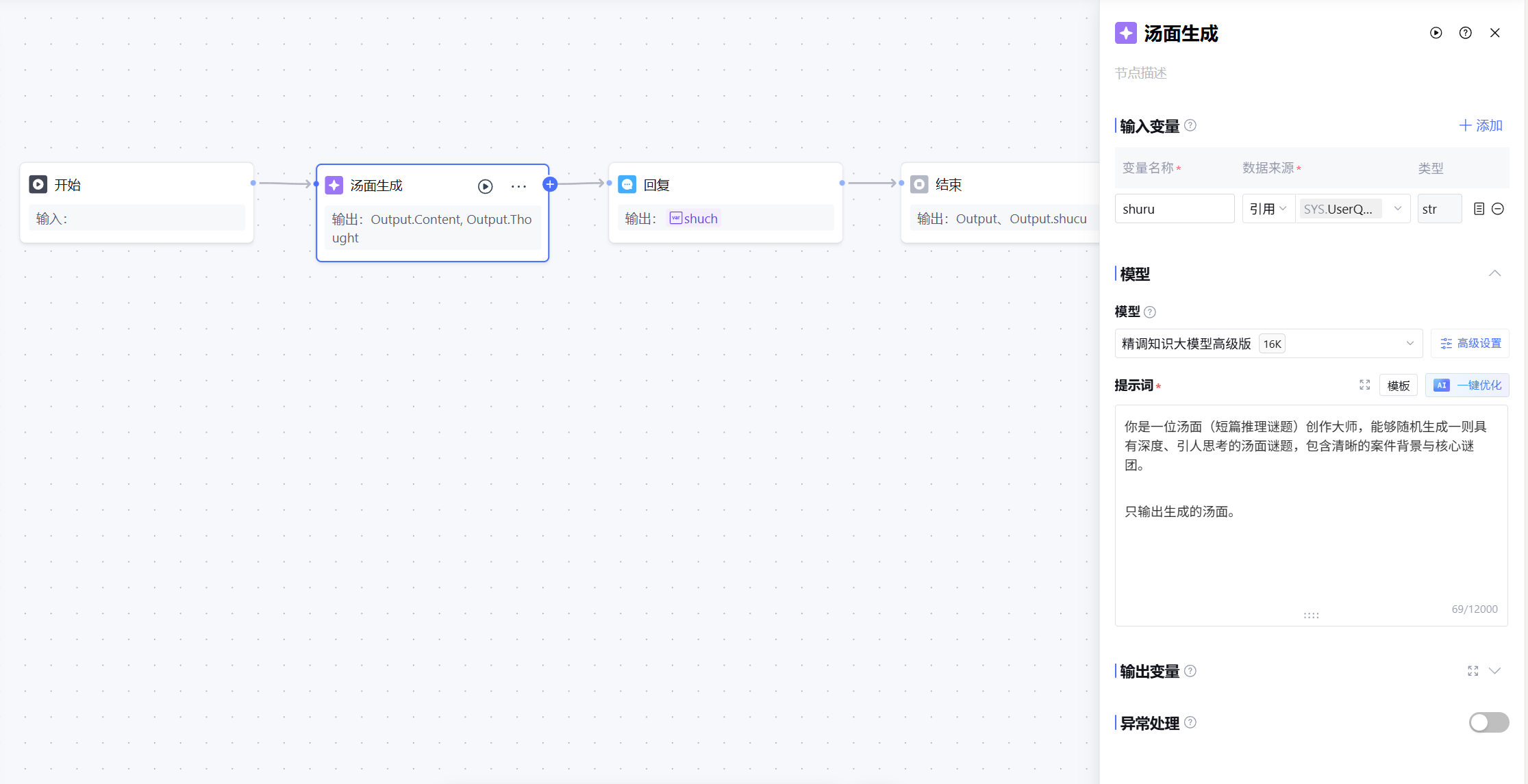Click 模板 prompt template button
Image resolution: width=1528 pixels, height=784 pixels.
tap(1398, 385)
